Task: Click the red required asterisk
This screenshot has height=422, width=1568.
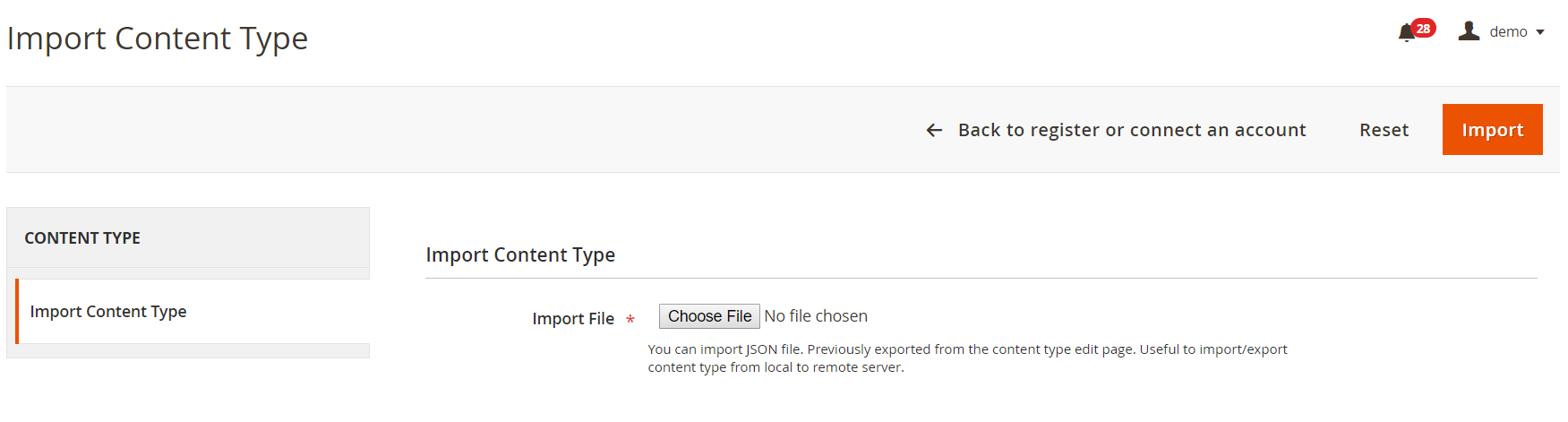Action: click(630, 319)
